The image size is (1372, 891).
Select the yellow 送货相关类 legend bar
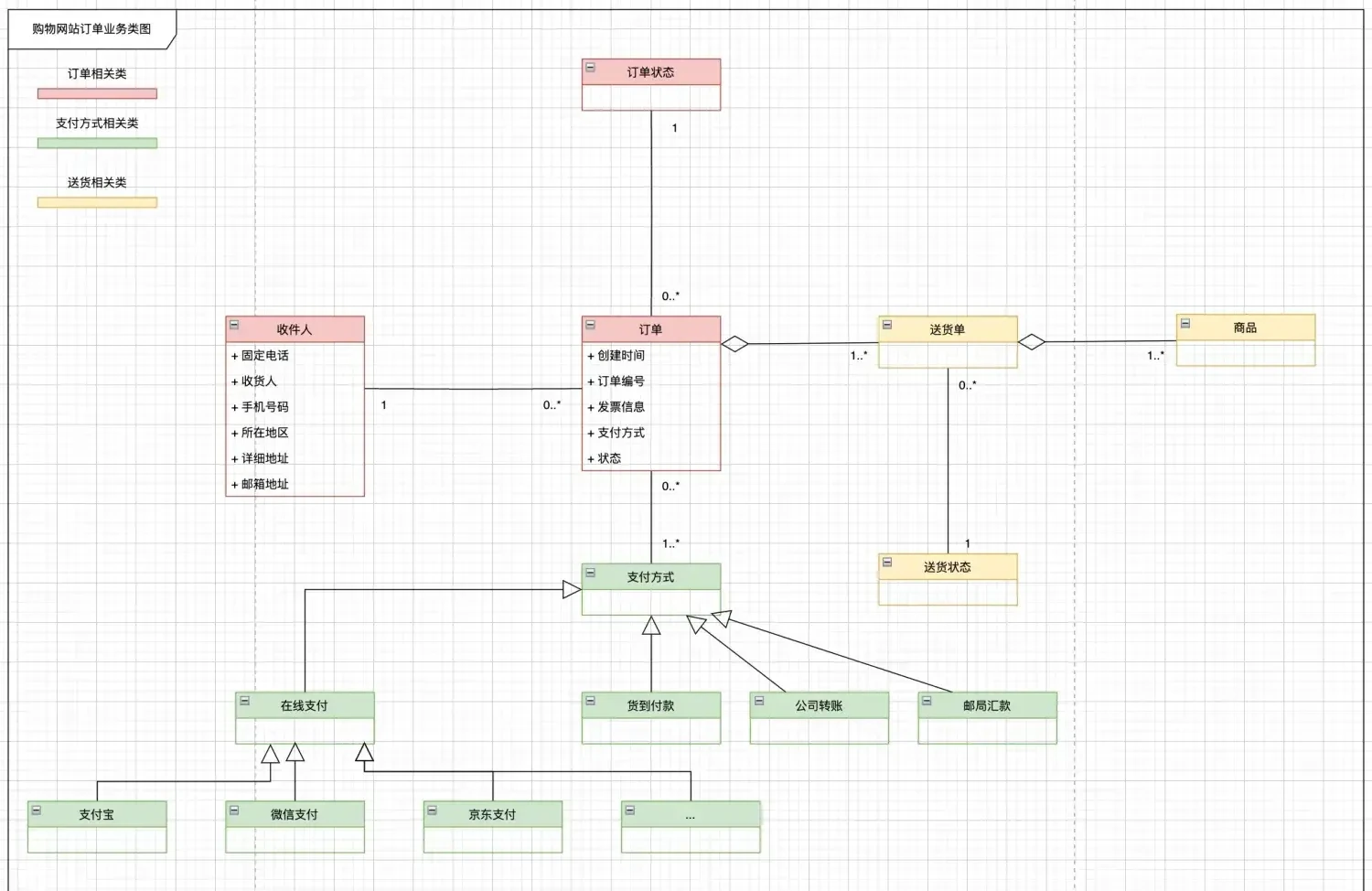97,202
